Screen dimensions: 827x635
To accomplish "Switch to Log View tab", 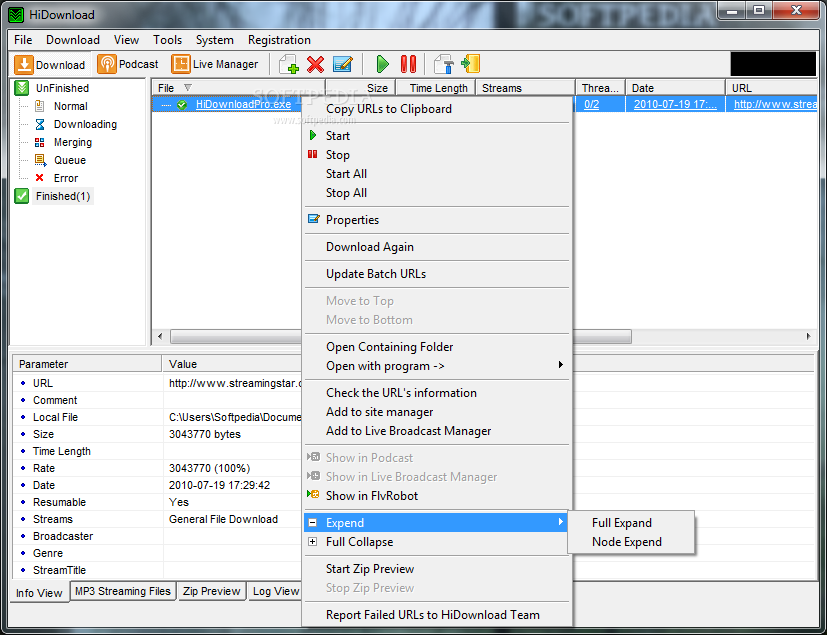I will click(x=275, y=591).
